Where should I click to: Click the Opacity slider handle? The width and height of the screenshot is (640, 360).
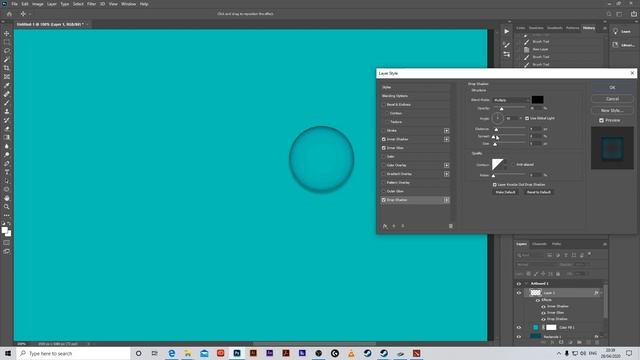tap(501, 109)
